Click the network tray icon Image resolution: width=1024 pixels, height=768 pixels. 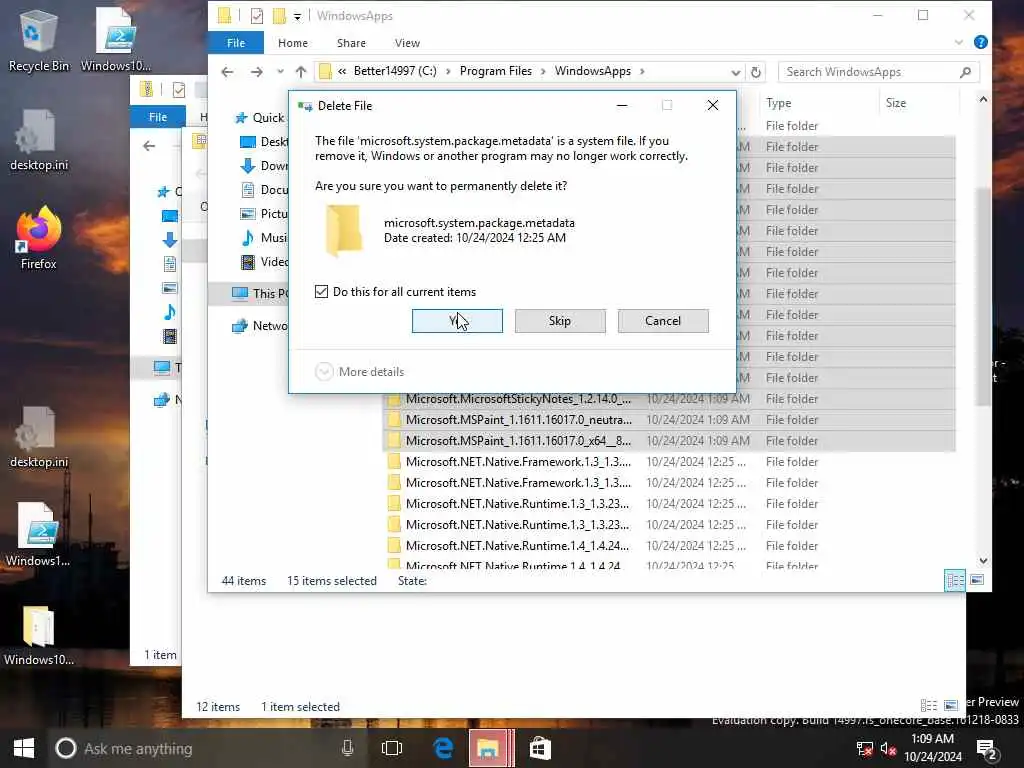(x=865, y=749)
